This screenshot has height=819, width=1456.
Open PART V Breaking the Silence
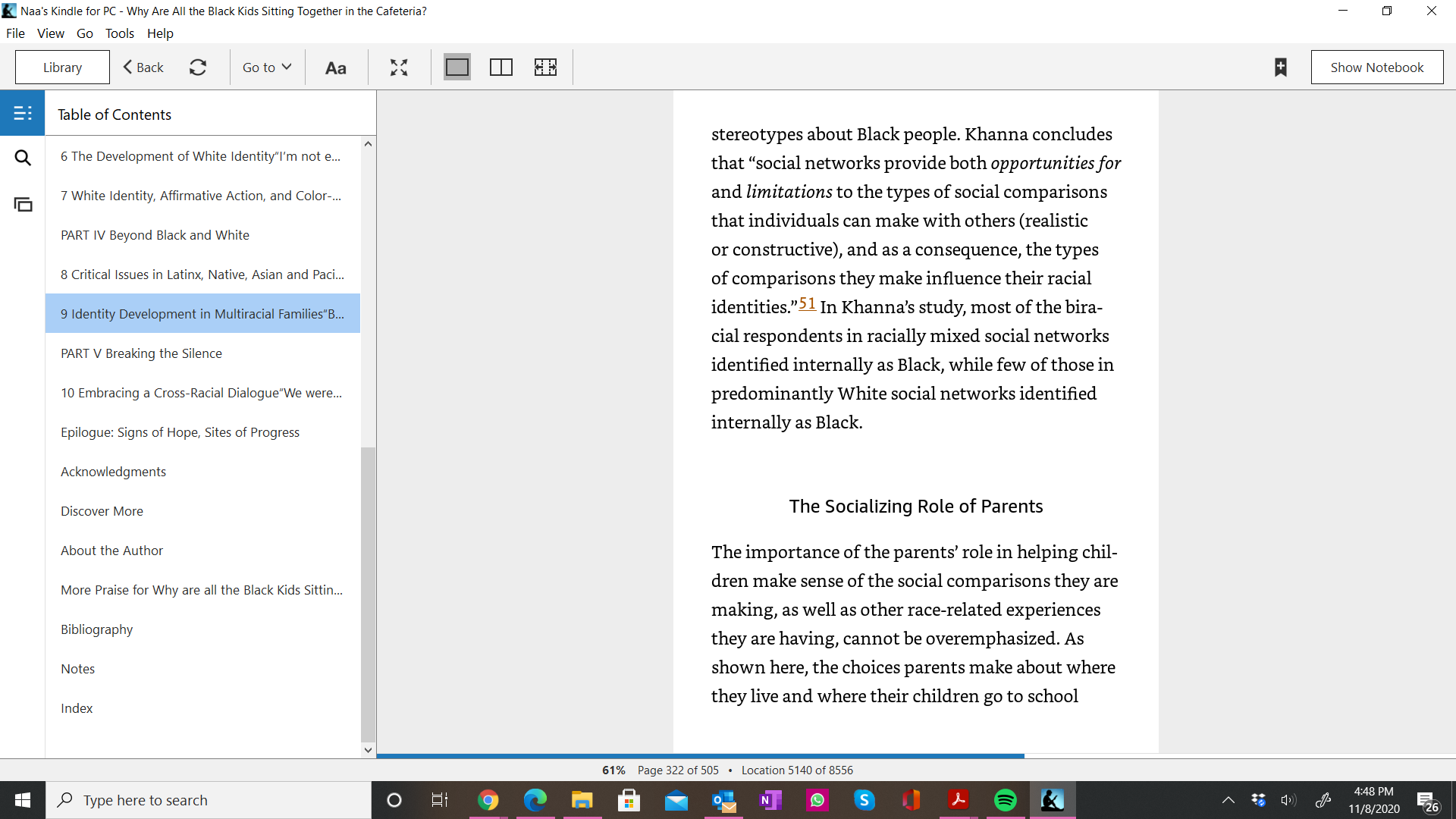[x=202, y=353]
